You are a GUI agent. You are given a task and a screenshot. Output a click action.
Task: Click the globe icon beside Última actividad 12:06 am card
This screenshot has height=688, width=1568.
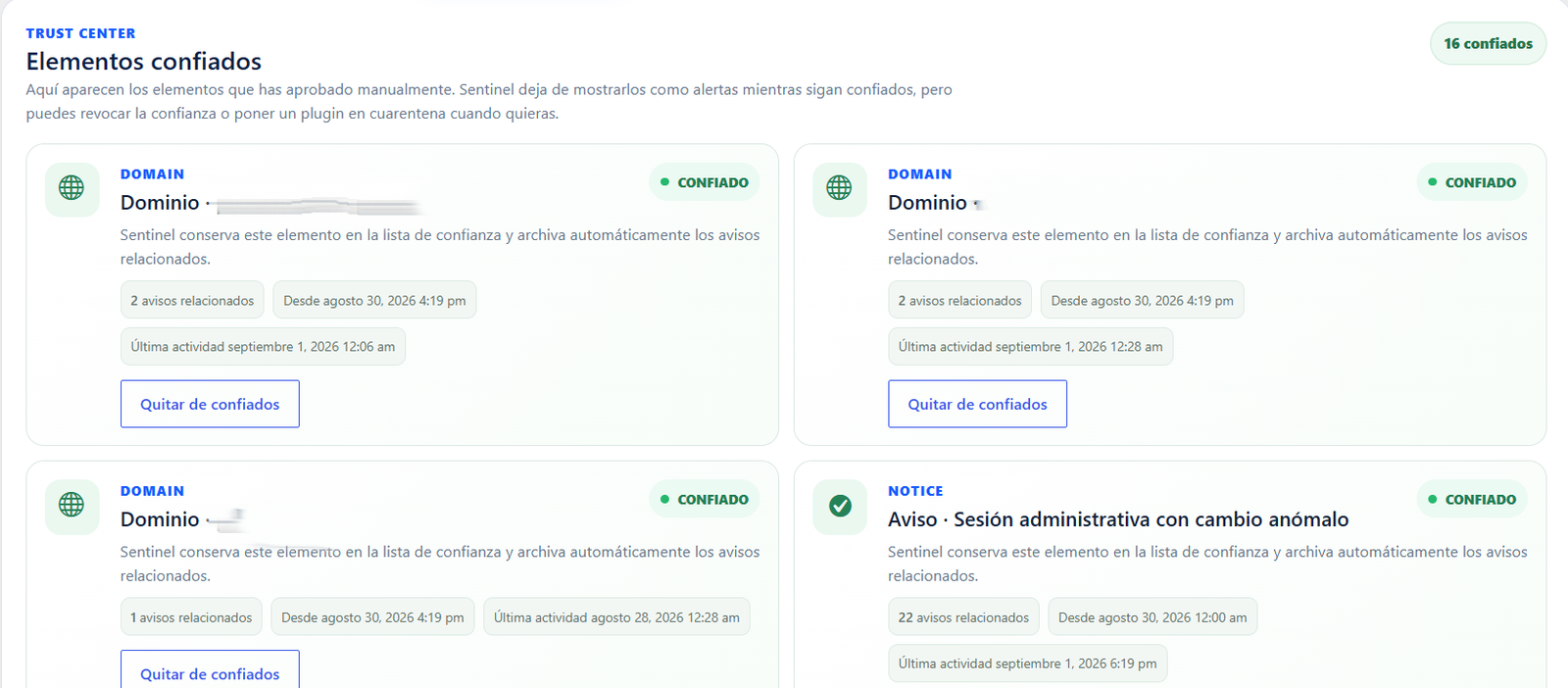coord(72,188)
